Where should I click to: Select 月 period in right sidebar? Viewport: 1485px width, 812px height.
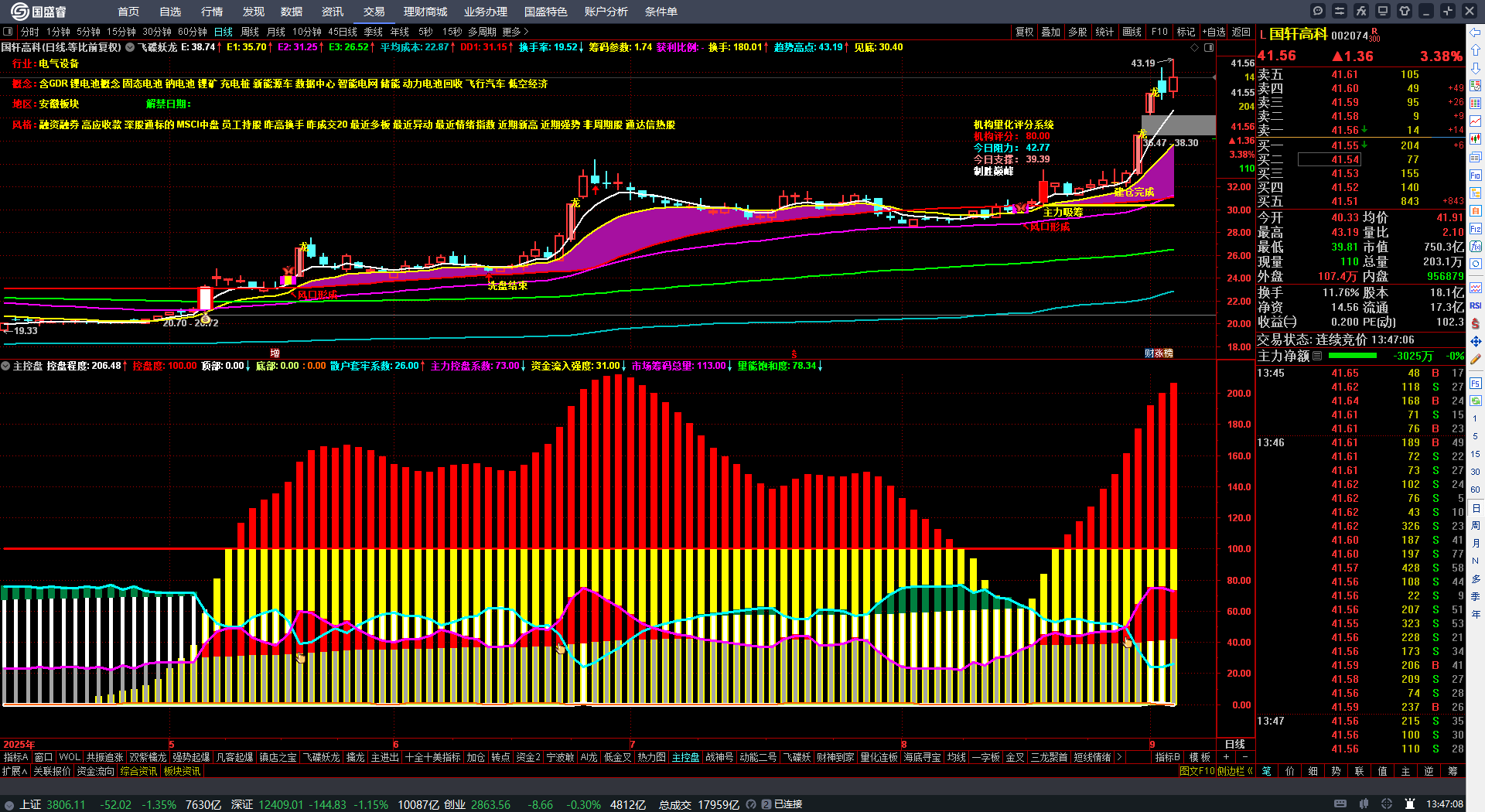(x=1476, y=544)
